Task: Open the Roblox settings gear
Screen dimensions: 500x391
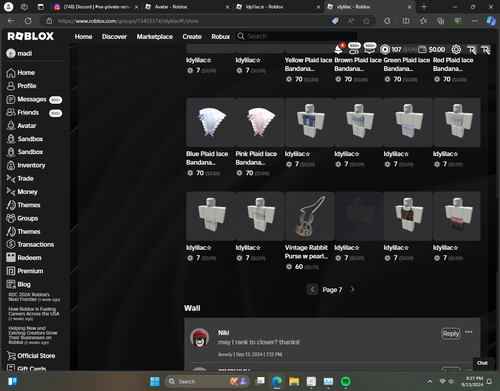Action: tap(456, 49)
